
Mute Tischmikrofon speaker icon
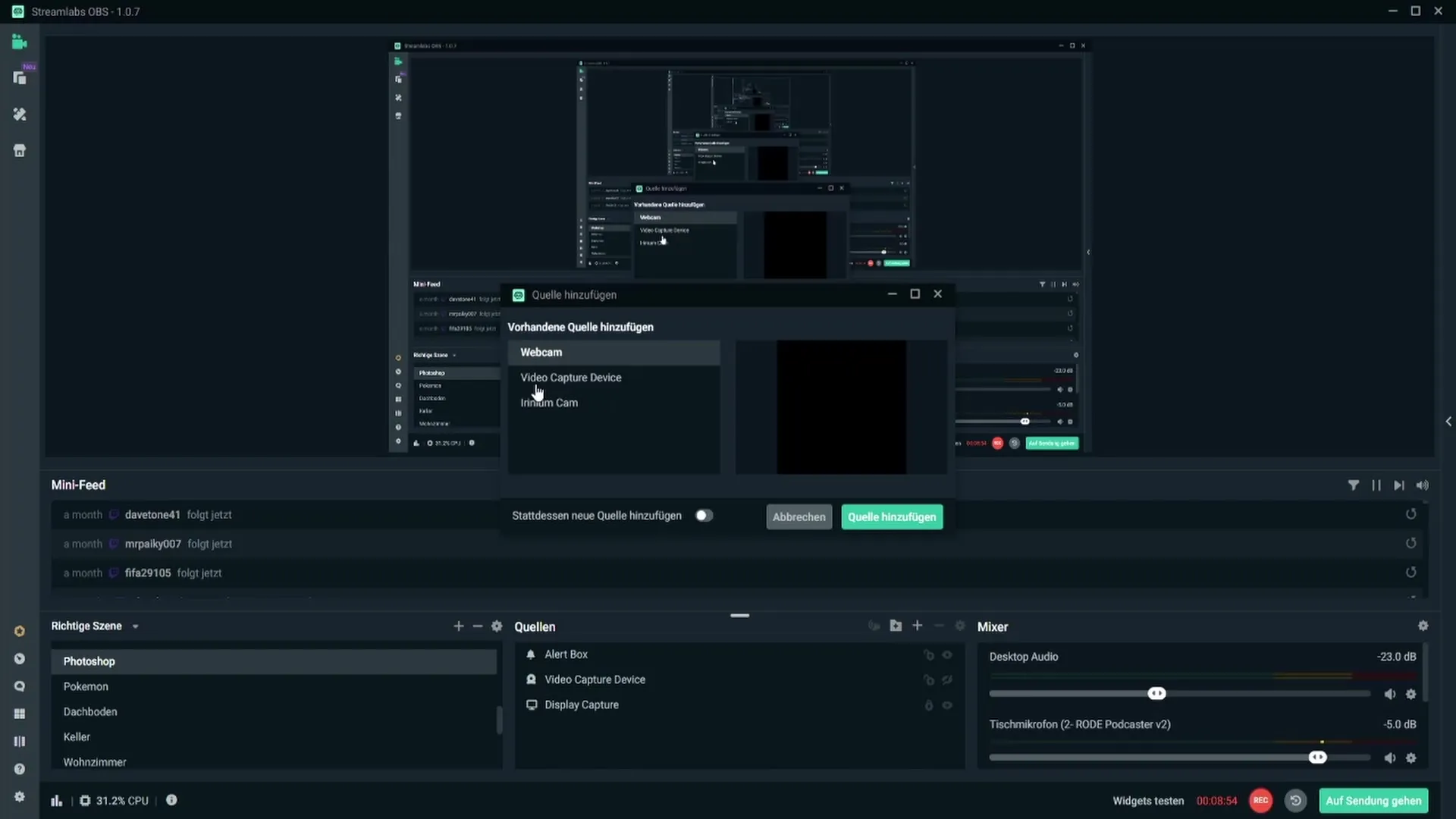click(x=1390, y=758)
